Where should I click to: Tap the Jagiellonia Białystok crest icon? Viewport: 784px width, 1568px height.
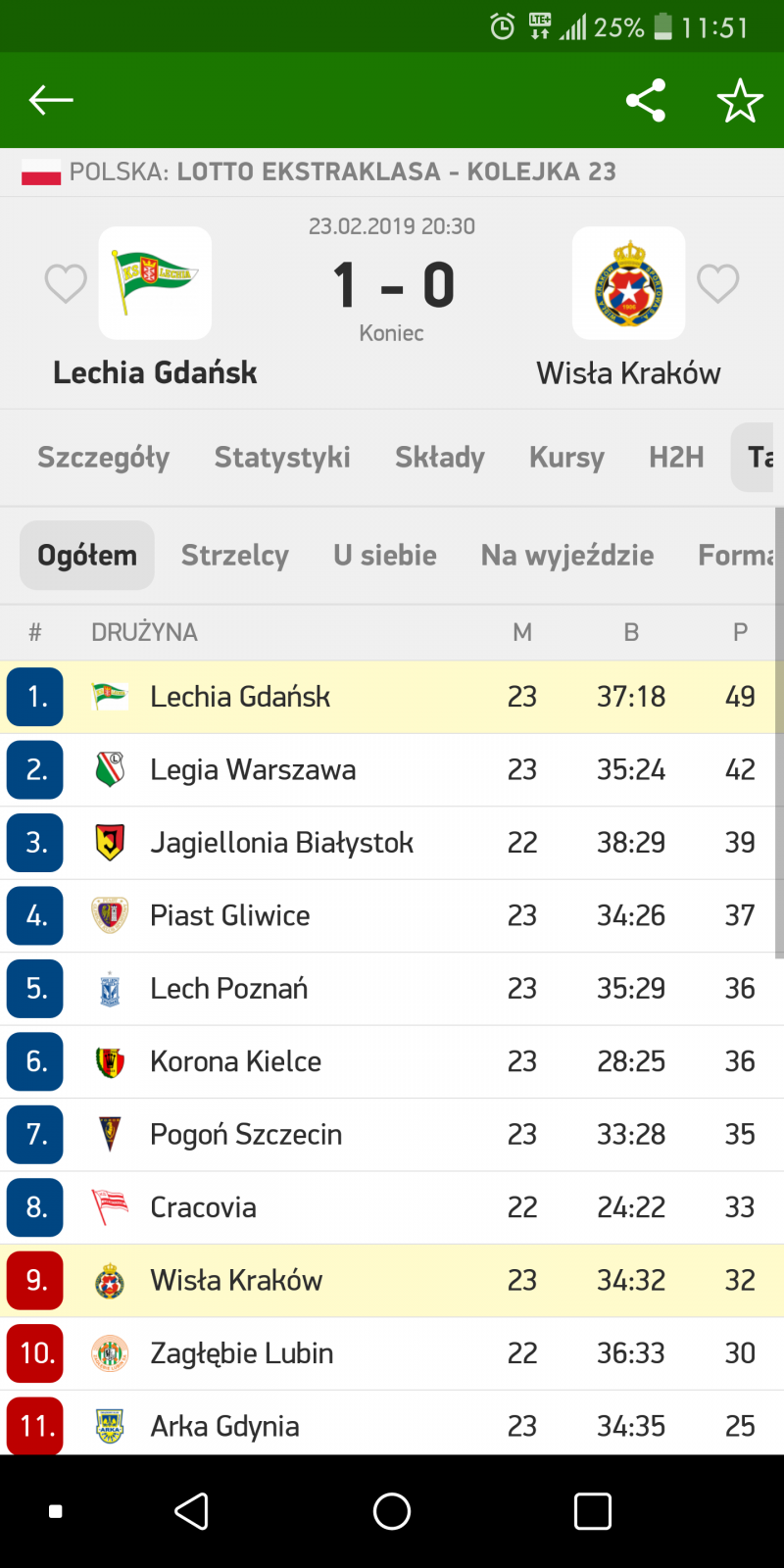tap(110, 843)
